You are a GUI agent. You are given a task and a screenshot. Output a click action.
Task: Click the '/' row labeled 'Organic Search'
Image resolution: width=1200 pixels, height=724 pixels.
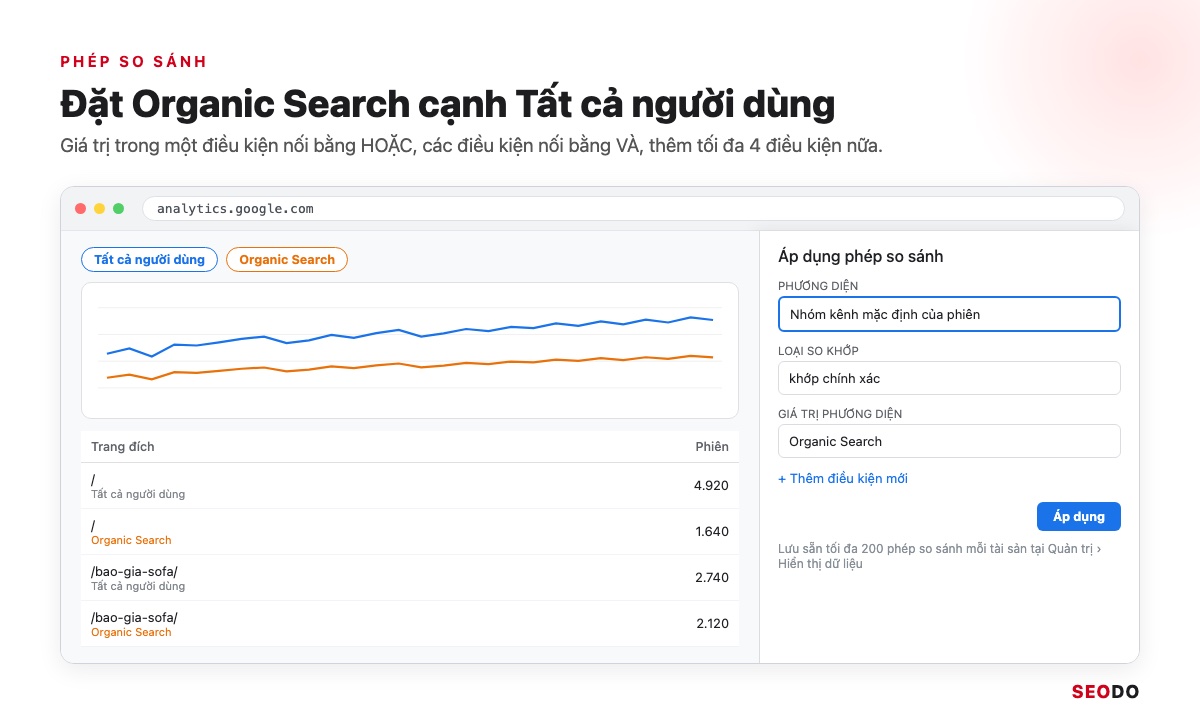click(410, 532)
